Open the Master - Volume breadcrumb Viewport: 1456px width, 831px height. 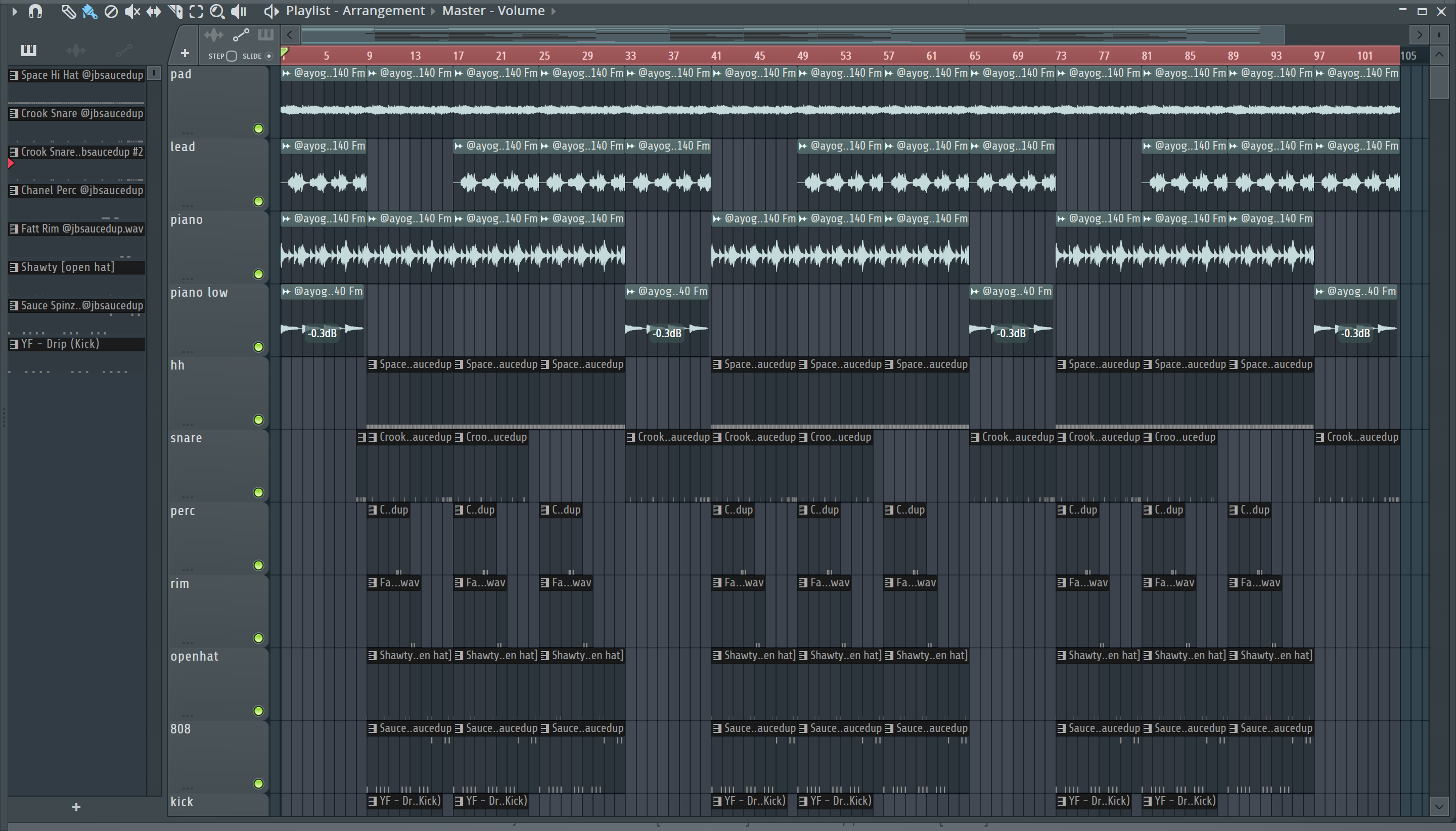pos(493,11)
